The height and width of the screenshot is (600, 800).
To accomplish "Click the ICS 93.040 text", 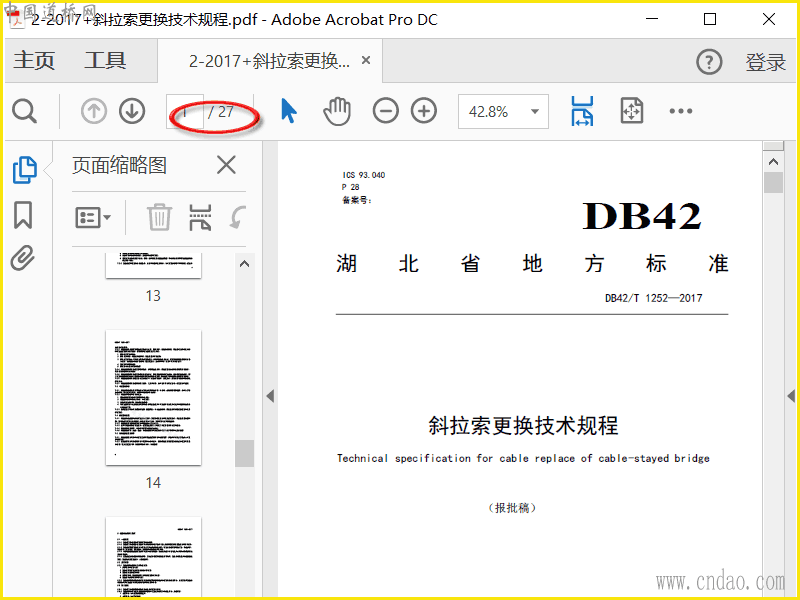I will 364,175.
